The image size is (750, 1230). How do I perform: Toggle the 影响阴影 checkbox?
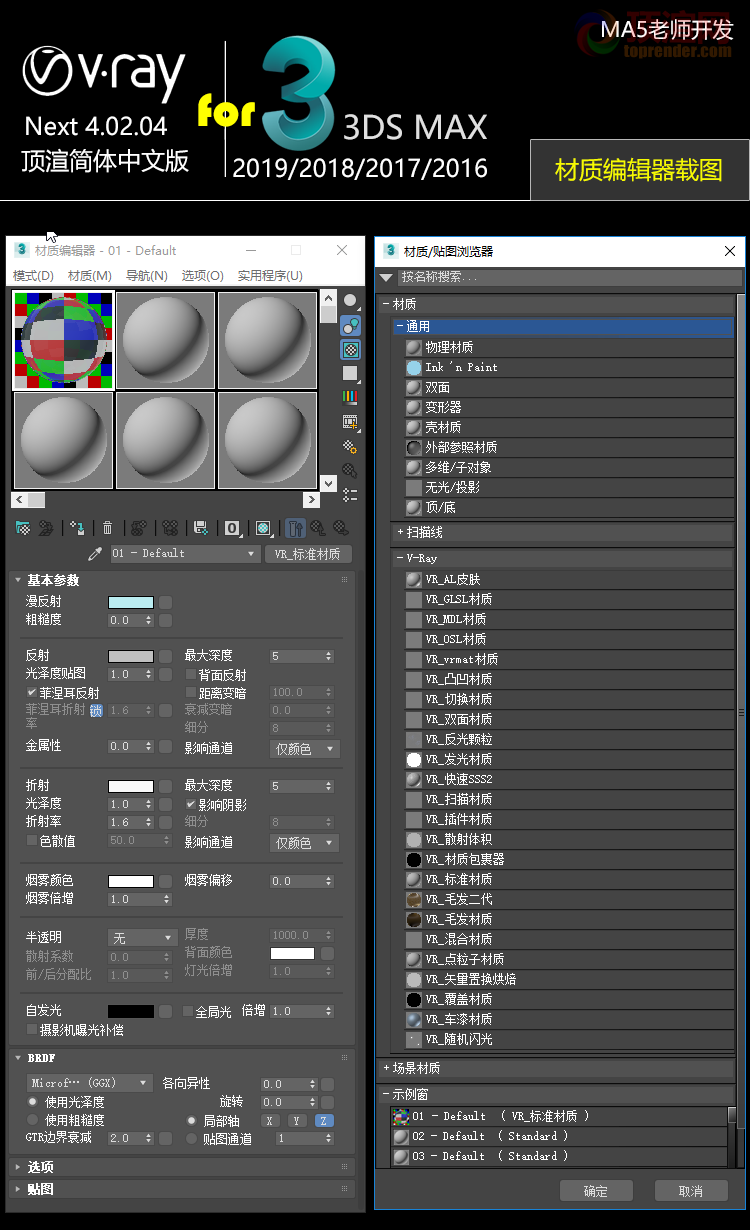191,804
